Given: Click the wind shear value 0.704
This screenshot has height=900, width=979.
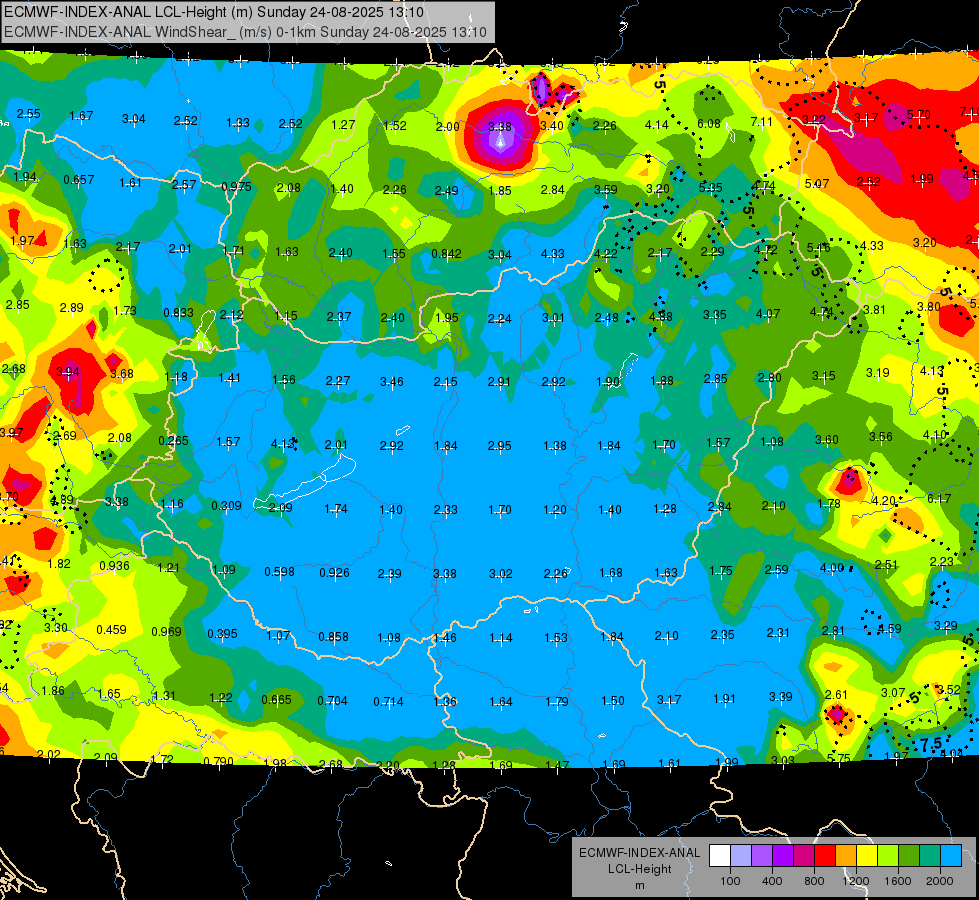Looking at the screenshot, I should [x=332, y=701].
